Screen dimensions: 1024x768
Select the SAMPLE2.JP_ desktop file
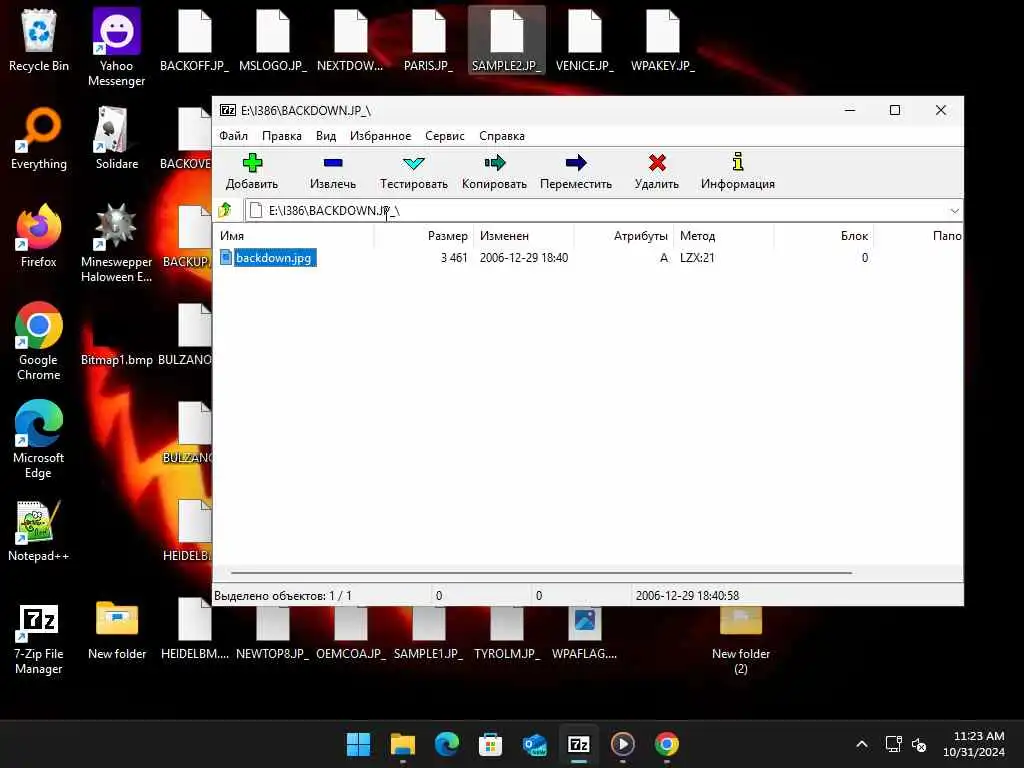[507, 40]
